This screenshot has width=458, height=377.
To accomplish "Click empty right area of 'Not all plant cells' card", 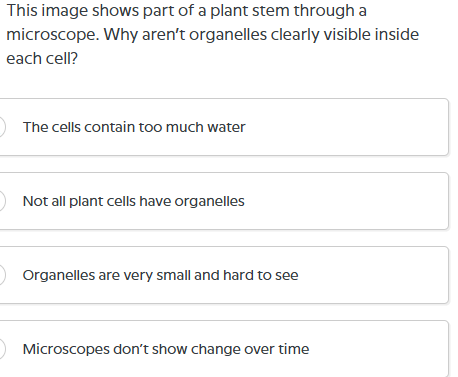I will click(347, 201).
